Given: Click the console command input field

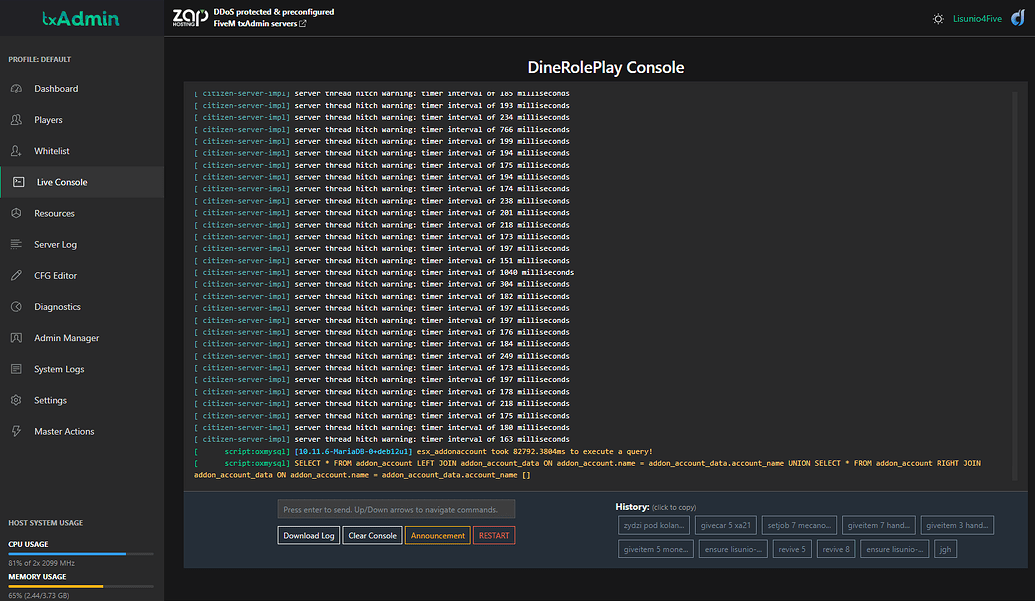Looking at the screenshot, I should (x=396, y=509).
